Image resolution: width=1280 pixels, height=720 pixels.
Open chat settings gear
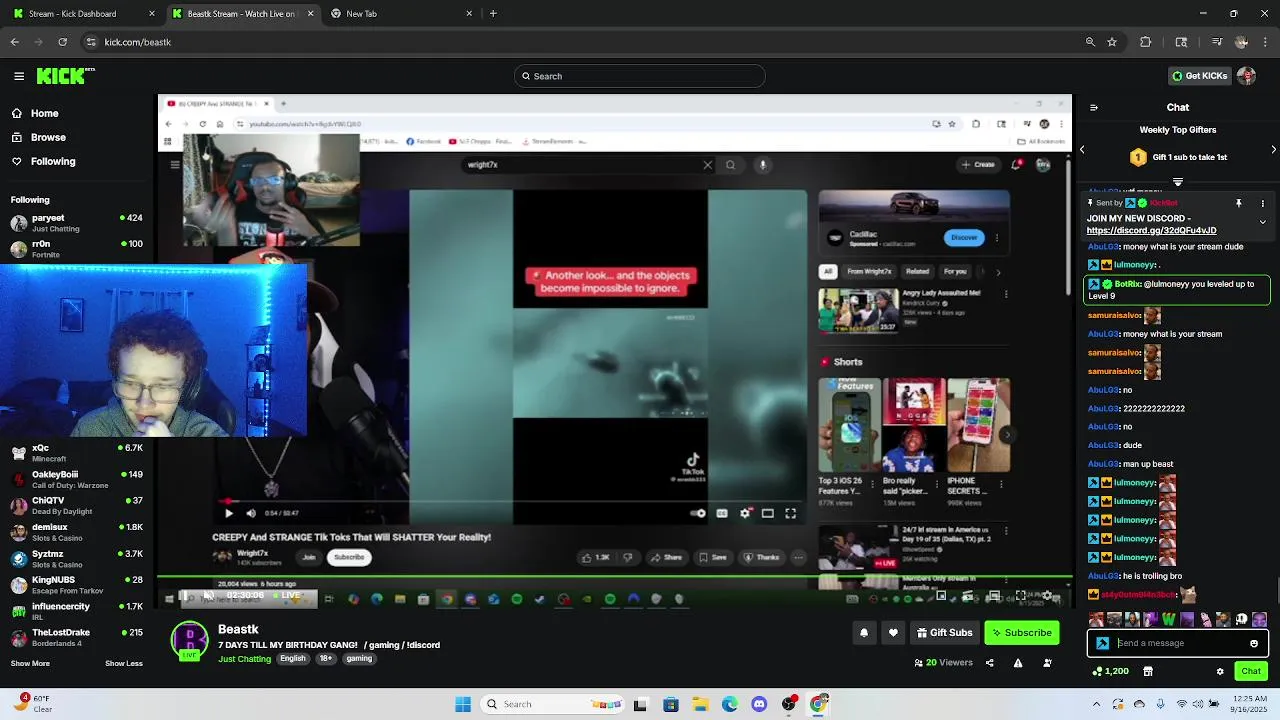1220,671
